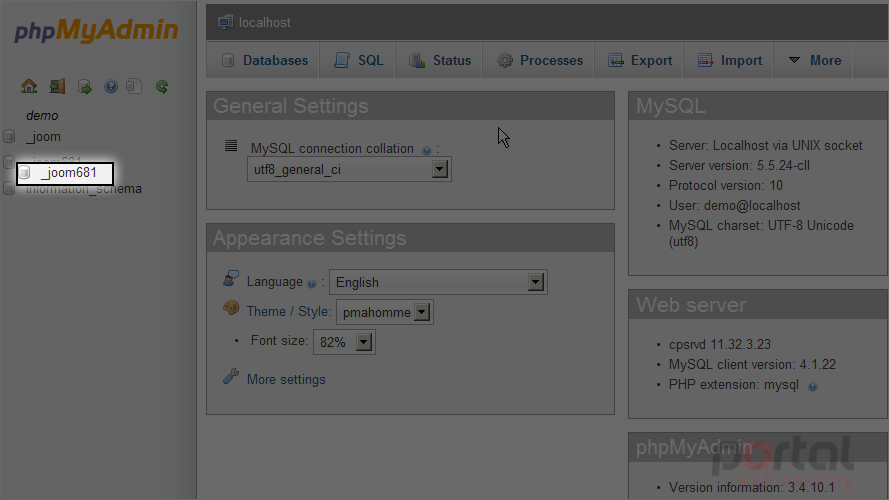Click the 'Protocol version: 10' text

pyautogui.click(x=726, y=185)
